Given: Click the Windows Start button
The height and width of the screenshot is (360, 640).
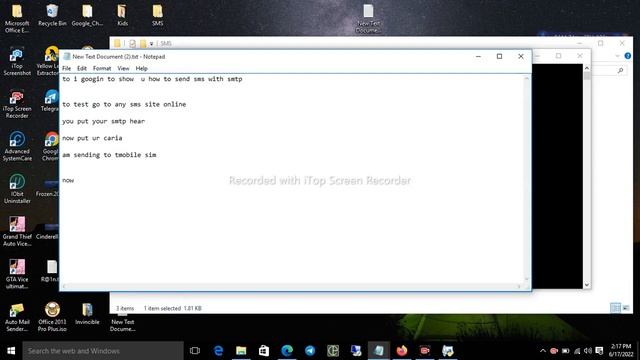Looking at the screenshot, I should click(x=11, y=351).
